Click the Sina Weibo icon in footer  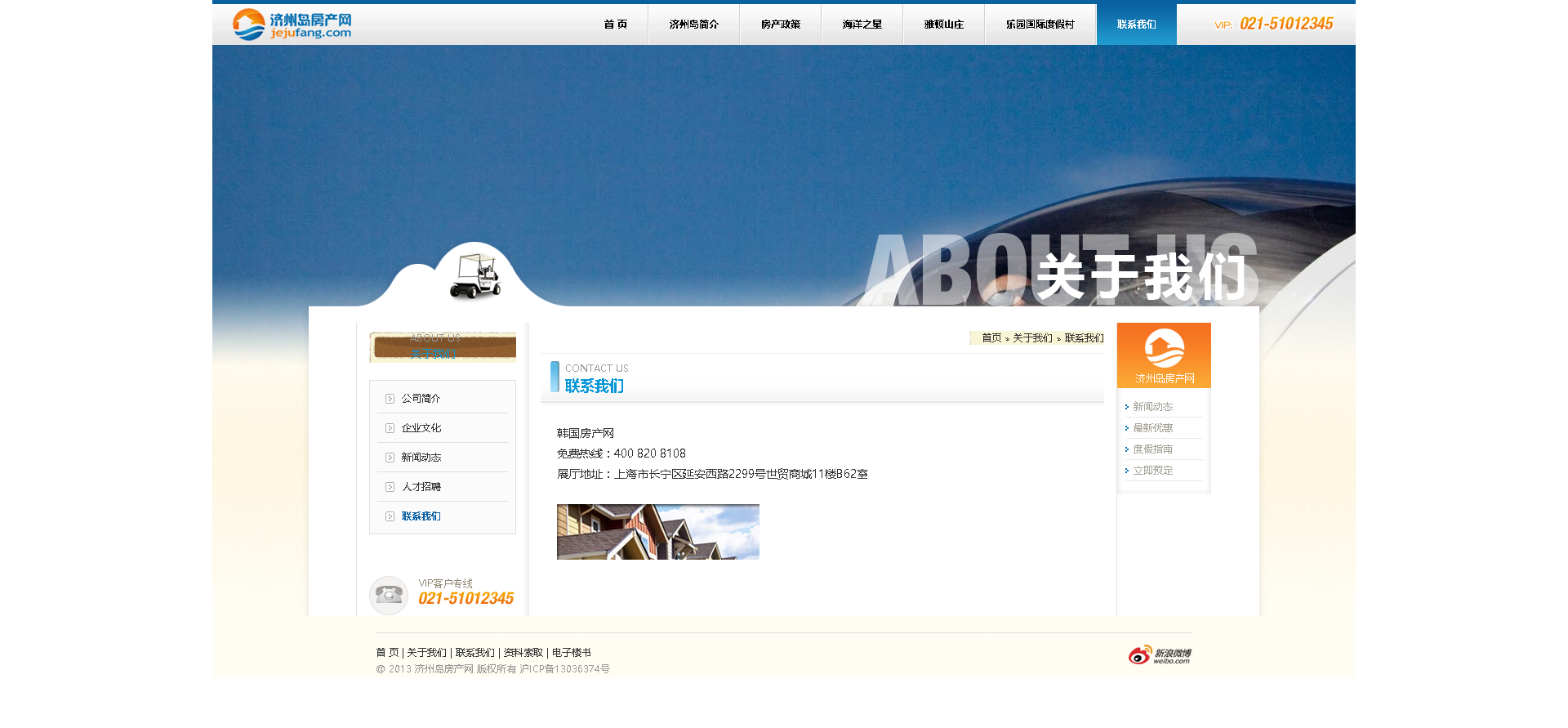[1160, 655]
